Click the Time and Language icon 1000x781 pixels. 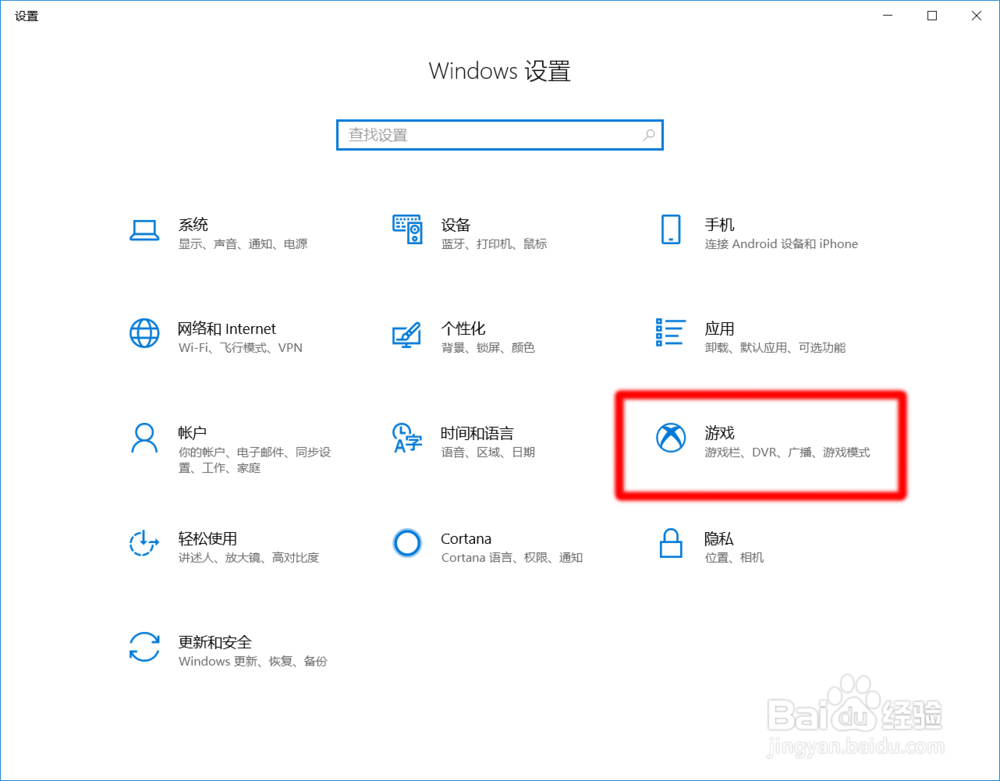[407, 438]
